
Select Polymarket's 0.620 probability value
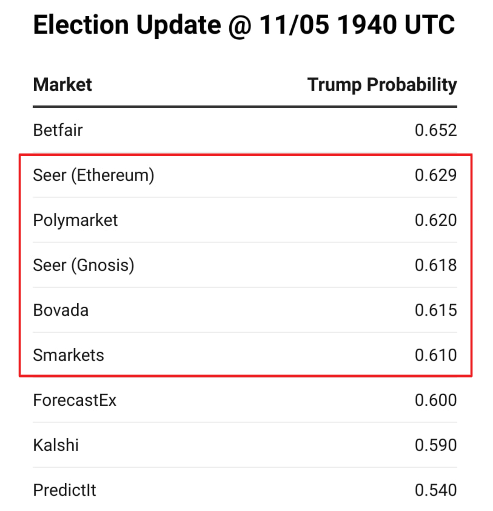tap(436, 220)
